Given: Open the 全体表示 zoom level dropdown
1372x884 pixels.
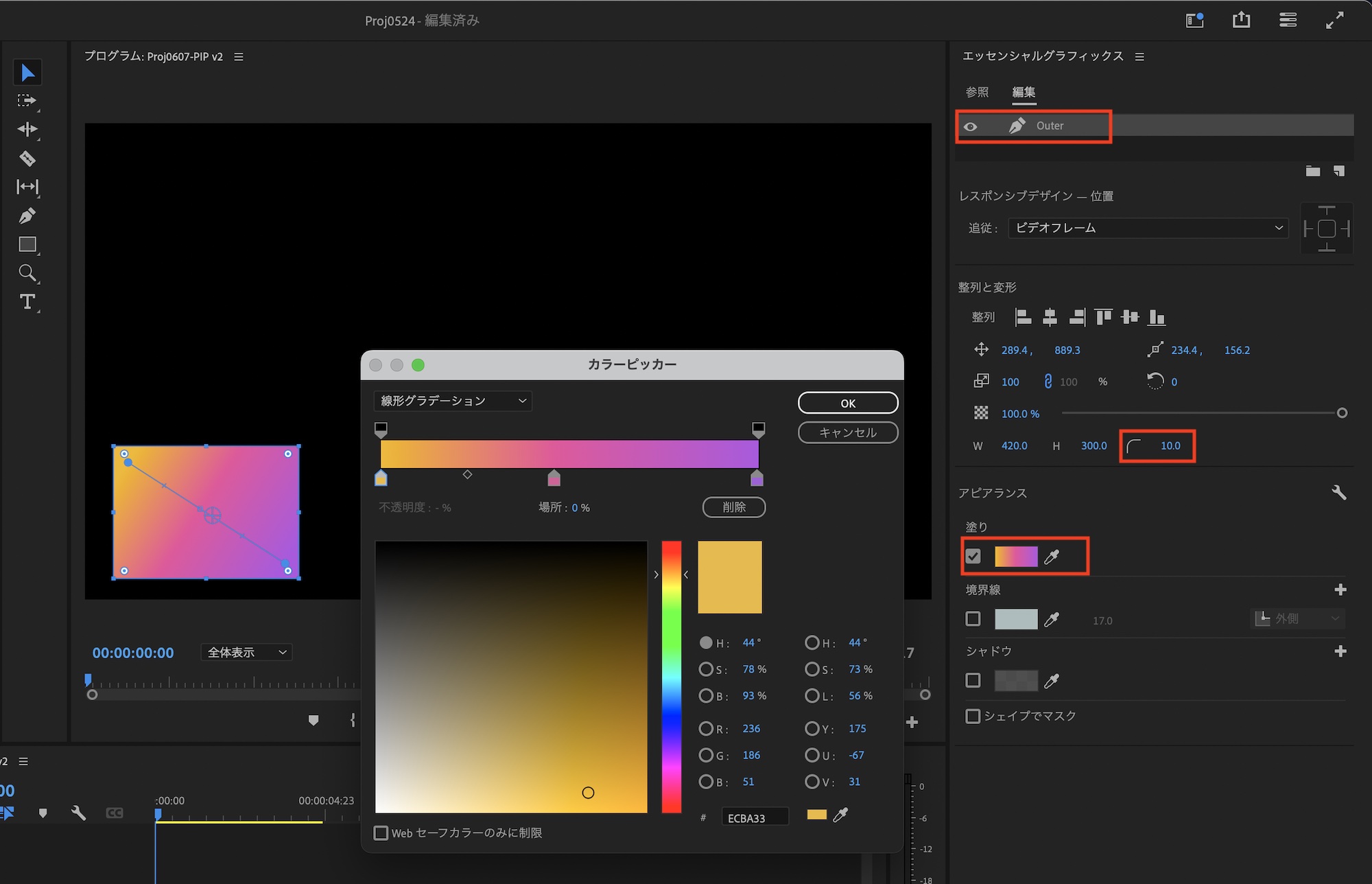Looking at the screenshot, I should point(246,652).
